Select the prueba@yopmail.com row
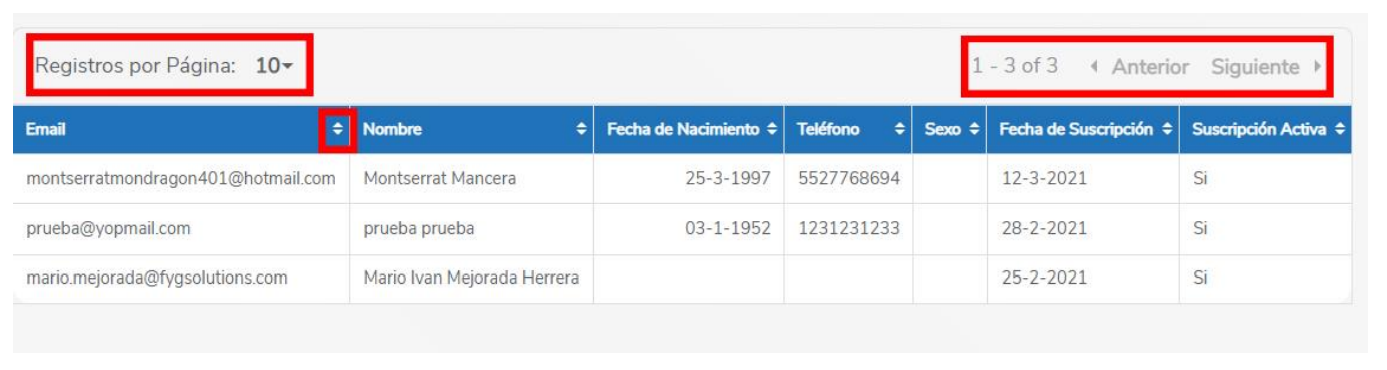Image resolution: width=1387 pixels, height=370 pixels. click(x=682, y=229)
